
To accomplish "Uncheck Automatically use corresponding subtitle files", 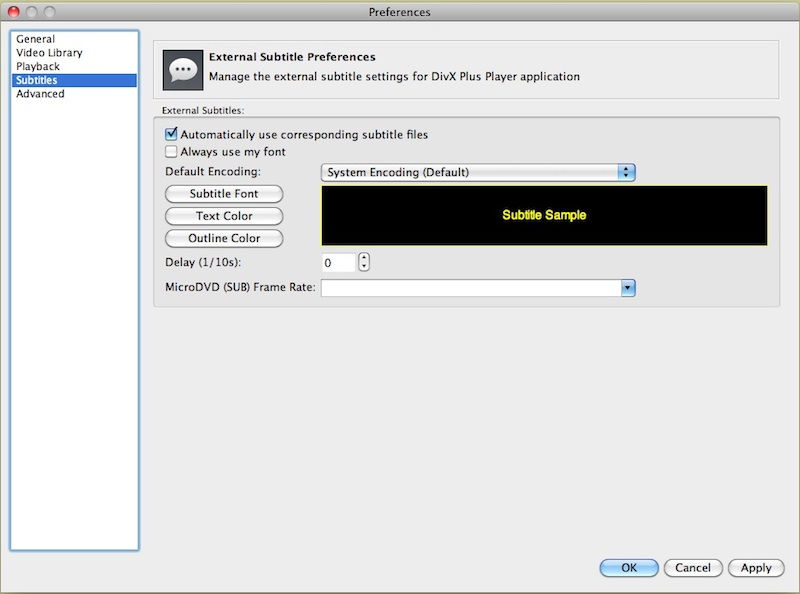I will (171, 134).
